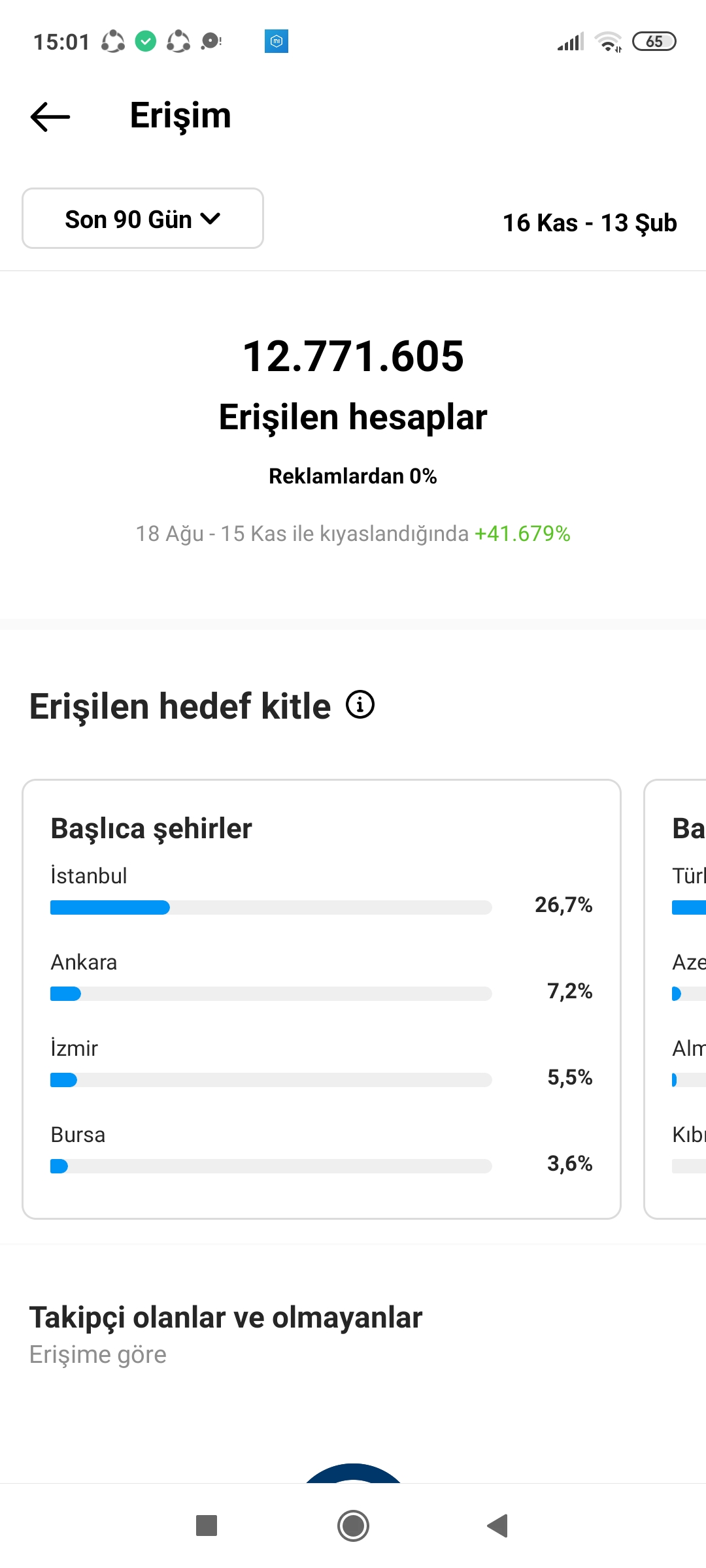This screenshot has height=1568, width=706.
Task: Open the partially visible top countries card
Action: (675, 999)
